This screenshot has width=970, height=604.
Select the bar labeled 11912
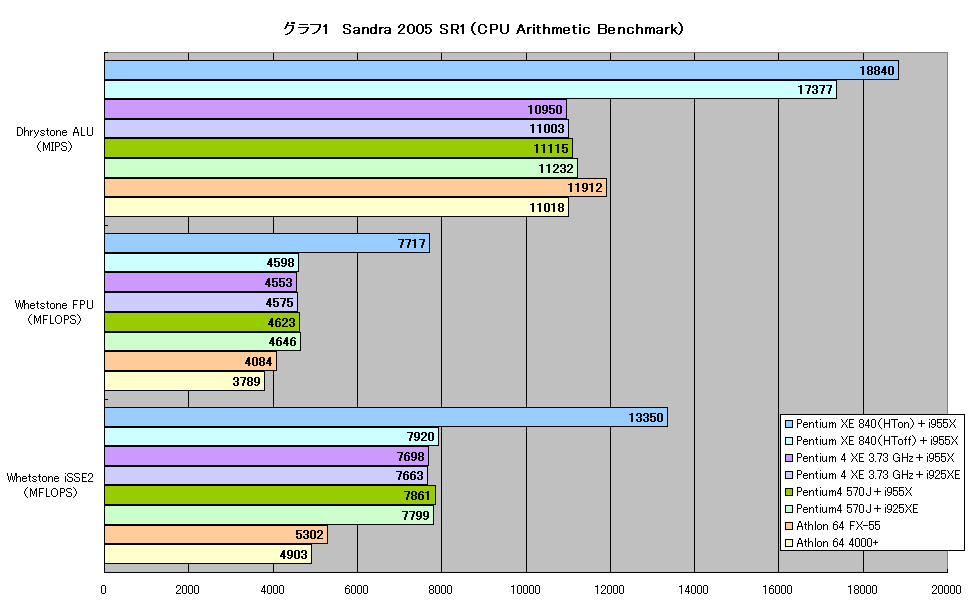point(355,188)
